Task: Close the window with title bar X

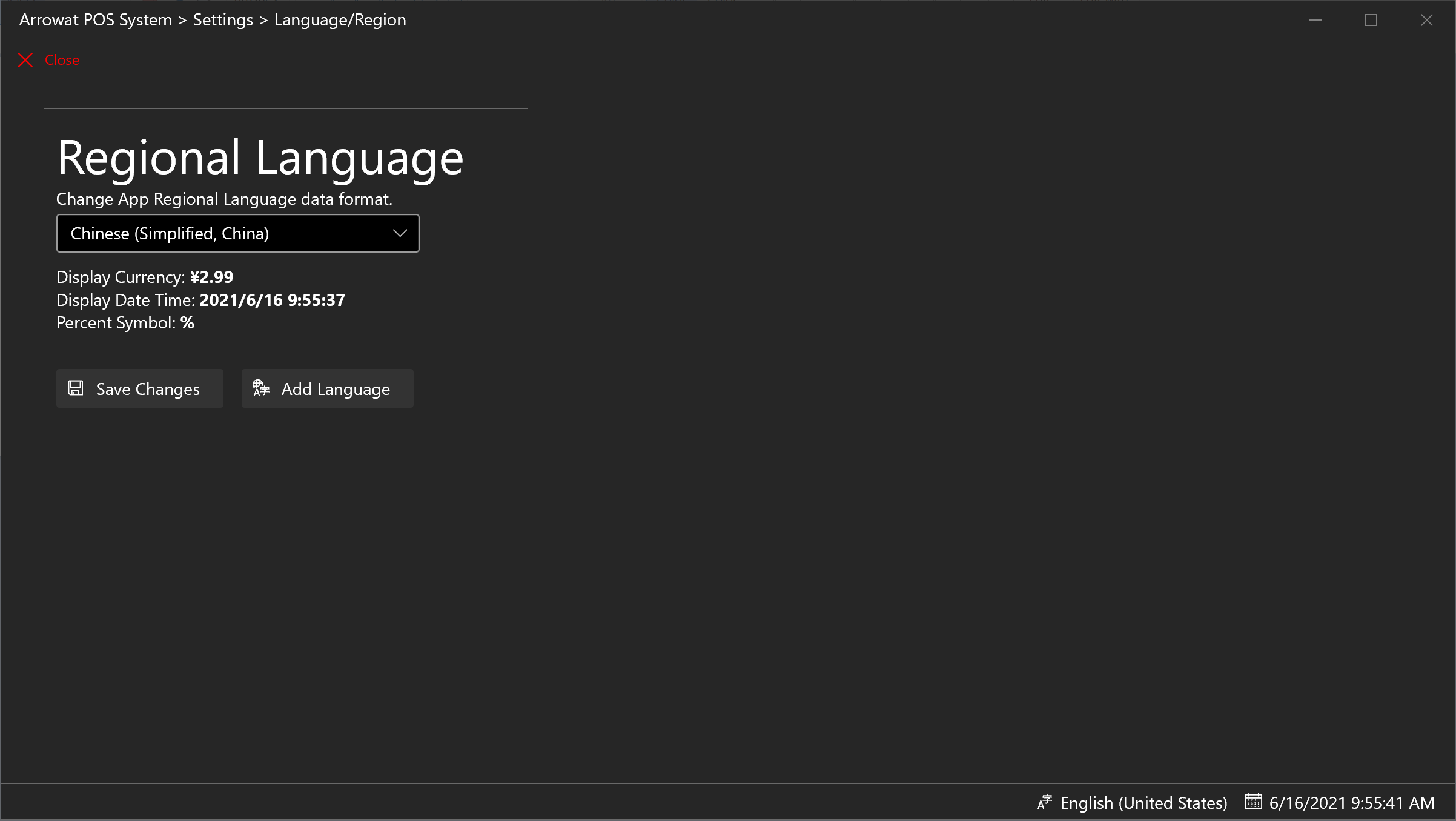Action: click(x=1427, y=20)
